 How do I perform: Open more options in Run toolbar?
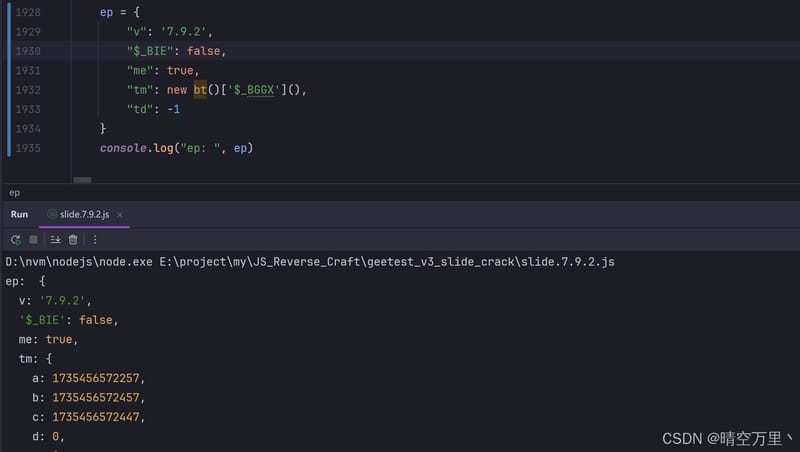tap(95, 240)
